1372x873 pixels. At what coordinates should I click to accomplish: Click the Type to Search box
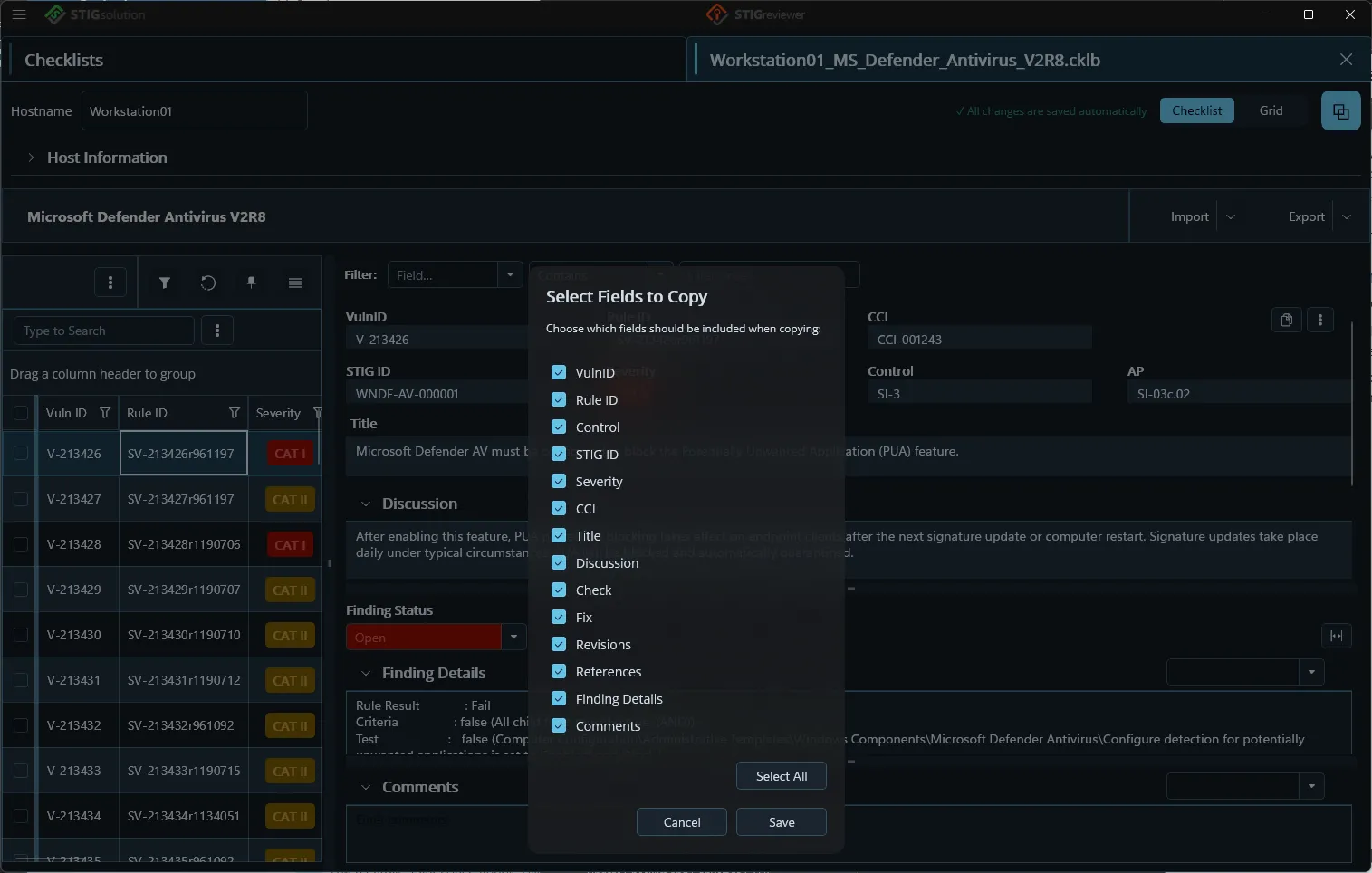pos(104,331)
